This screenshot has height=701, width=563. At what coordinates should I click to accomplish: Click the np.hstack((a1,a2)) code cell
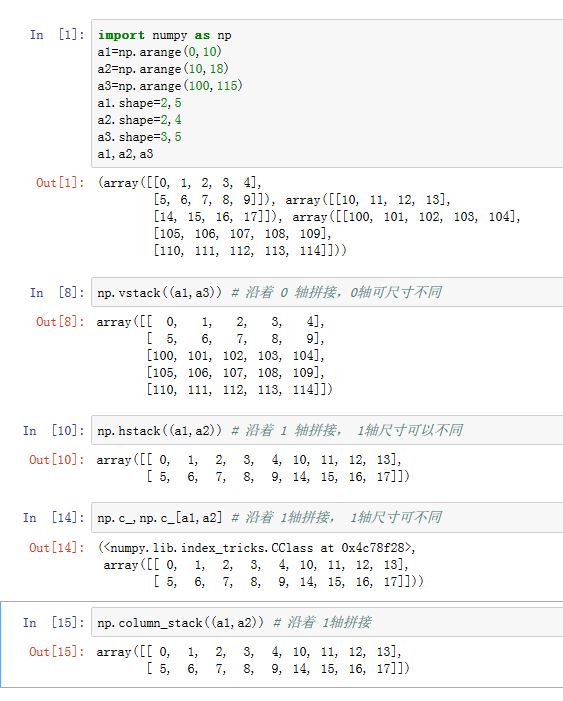click(327, 430)
